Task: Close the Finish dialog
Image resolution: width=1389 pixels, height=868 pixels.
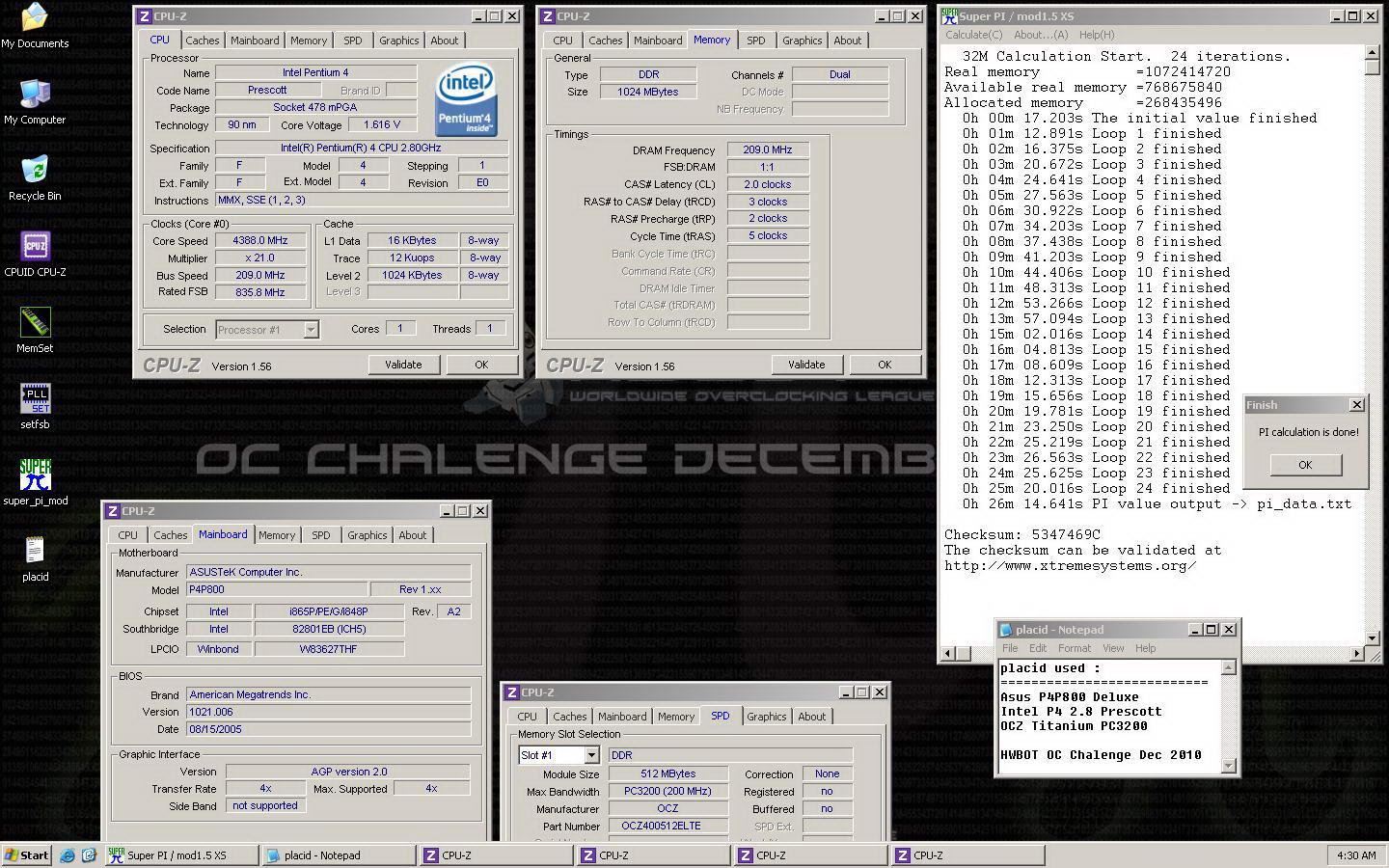Action: 1357,405
